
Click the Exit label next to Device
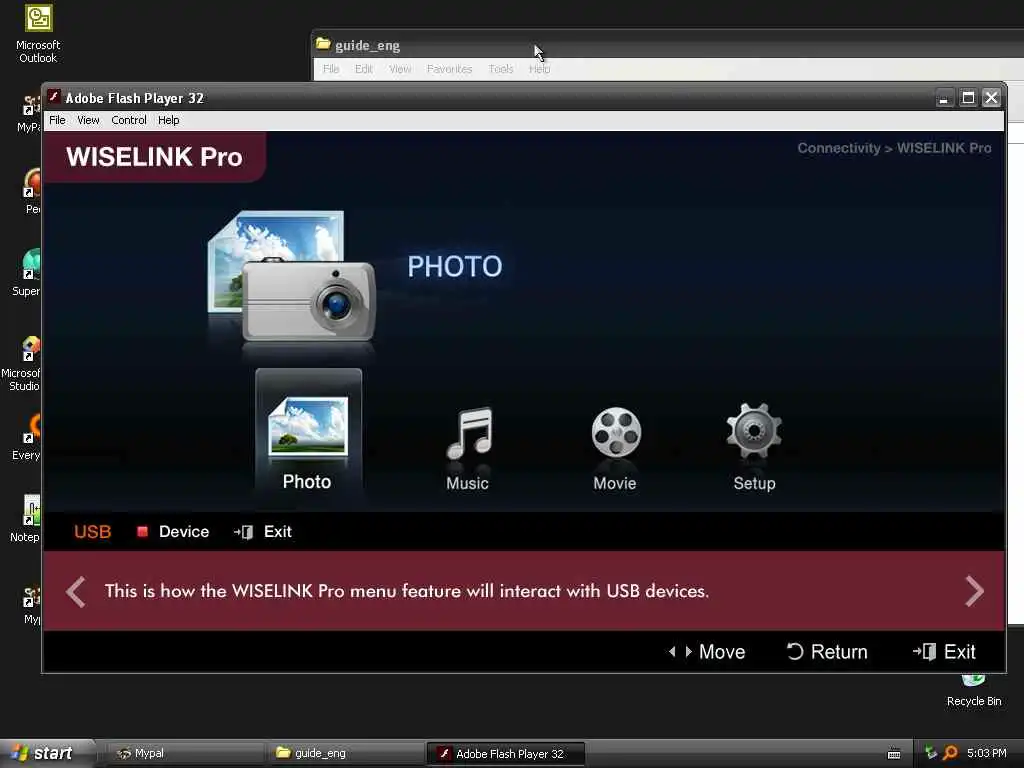(x=278, y=532)
